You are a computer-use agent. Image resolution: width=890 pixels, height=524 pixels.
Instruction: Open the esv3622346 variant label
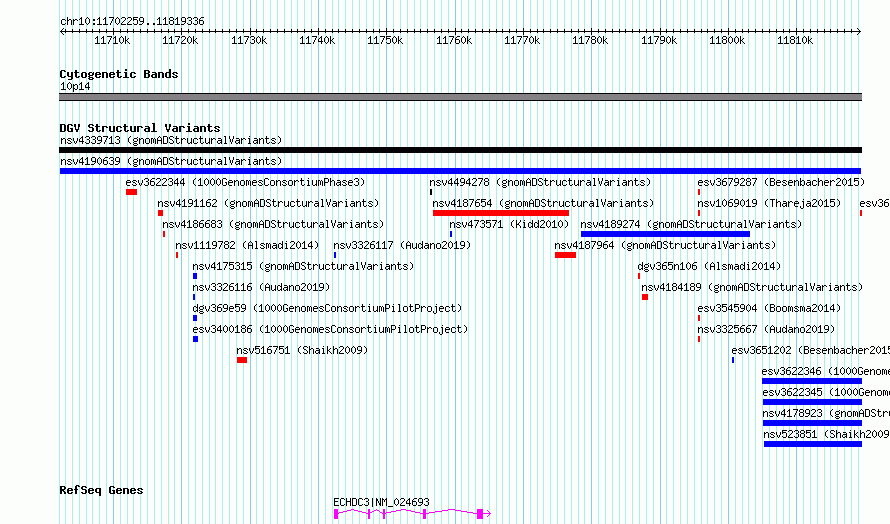826,371
